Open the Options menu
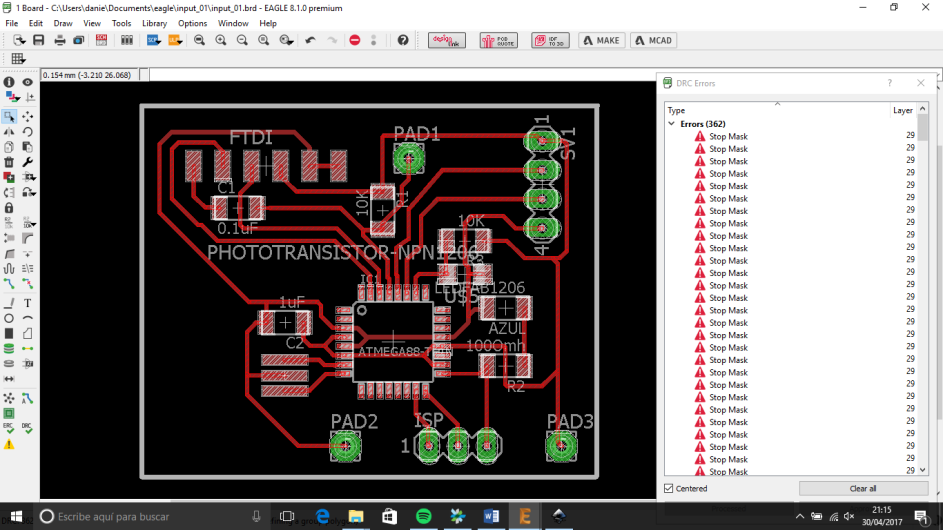 tap(192, 23)
